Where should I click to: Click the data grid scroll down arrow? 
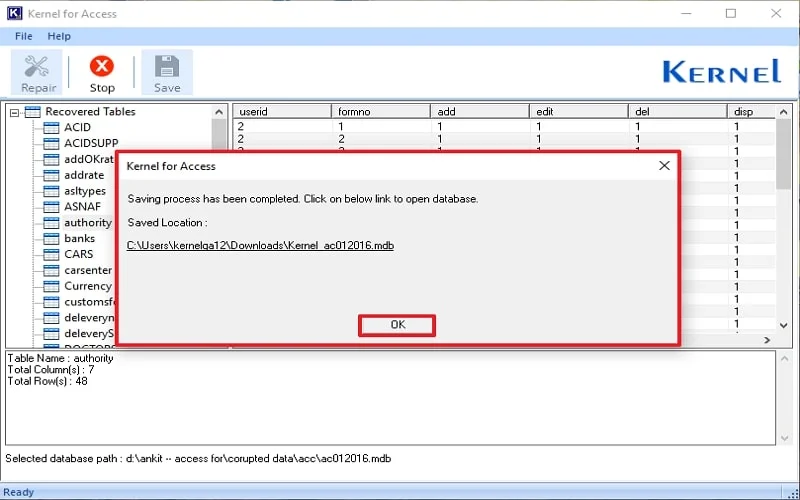click(x=784, y=325)
